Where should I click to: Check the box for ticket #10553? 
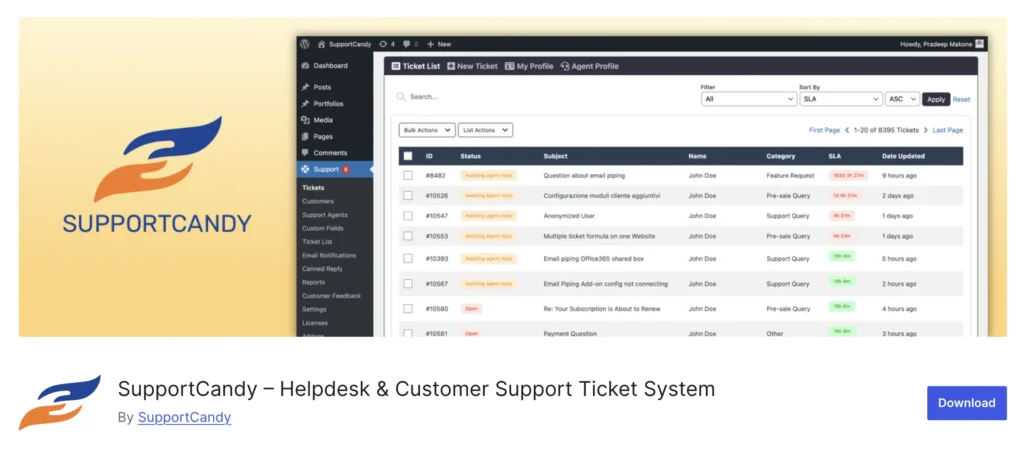click(x=408, y=236)
